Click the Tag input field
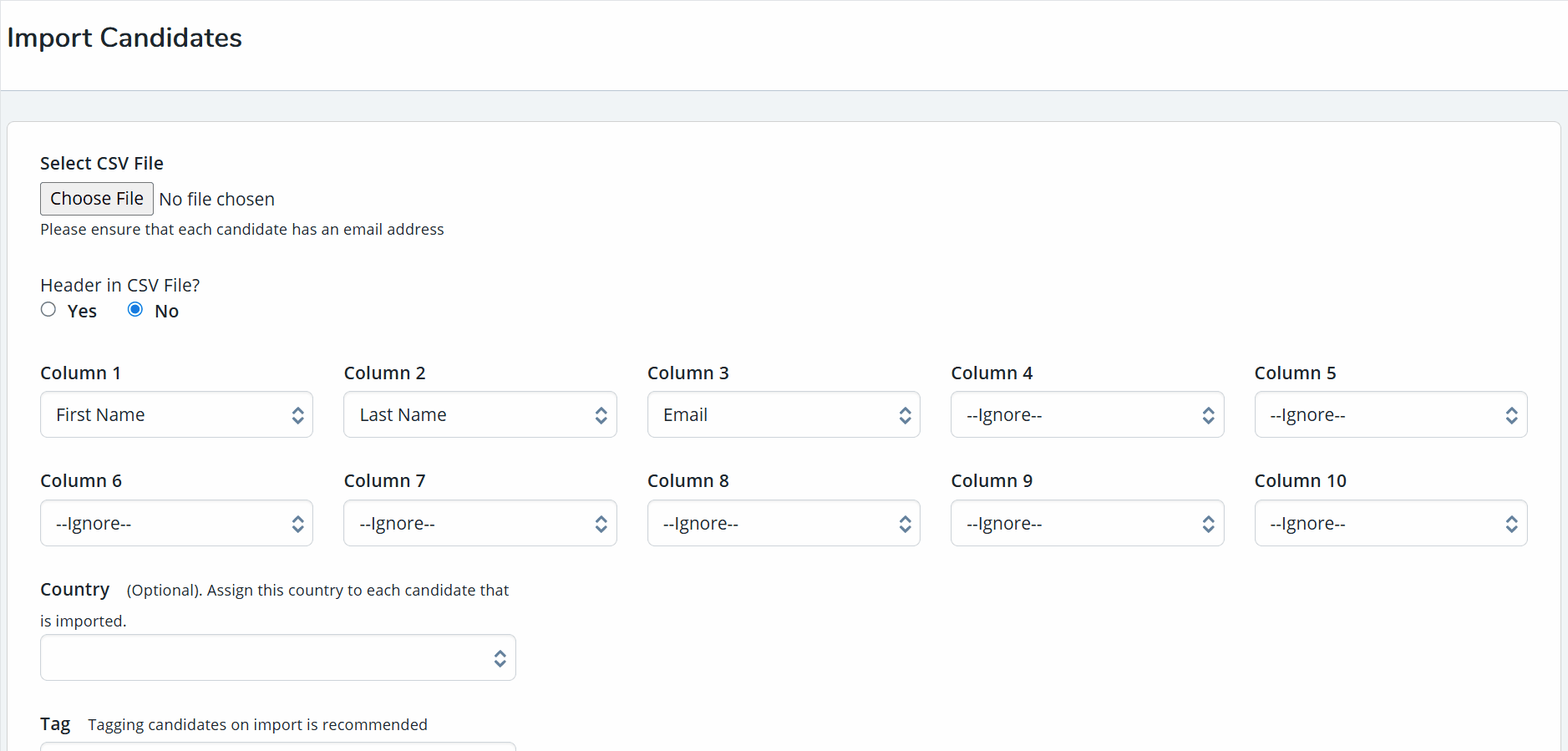This screenshot has height=751, width=1568. click(x=277, y=746)
